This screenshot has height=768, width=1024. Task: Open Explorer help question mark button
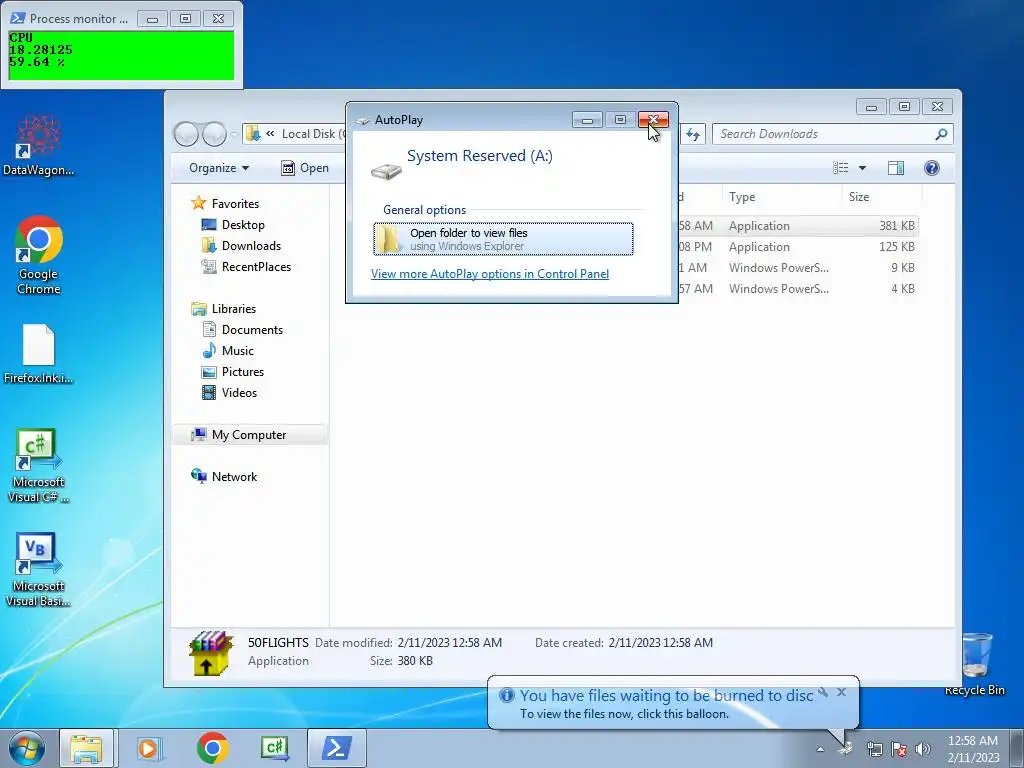932,168
